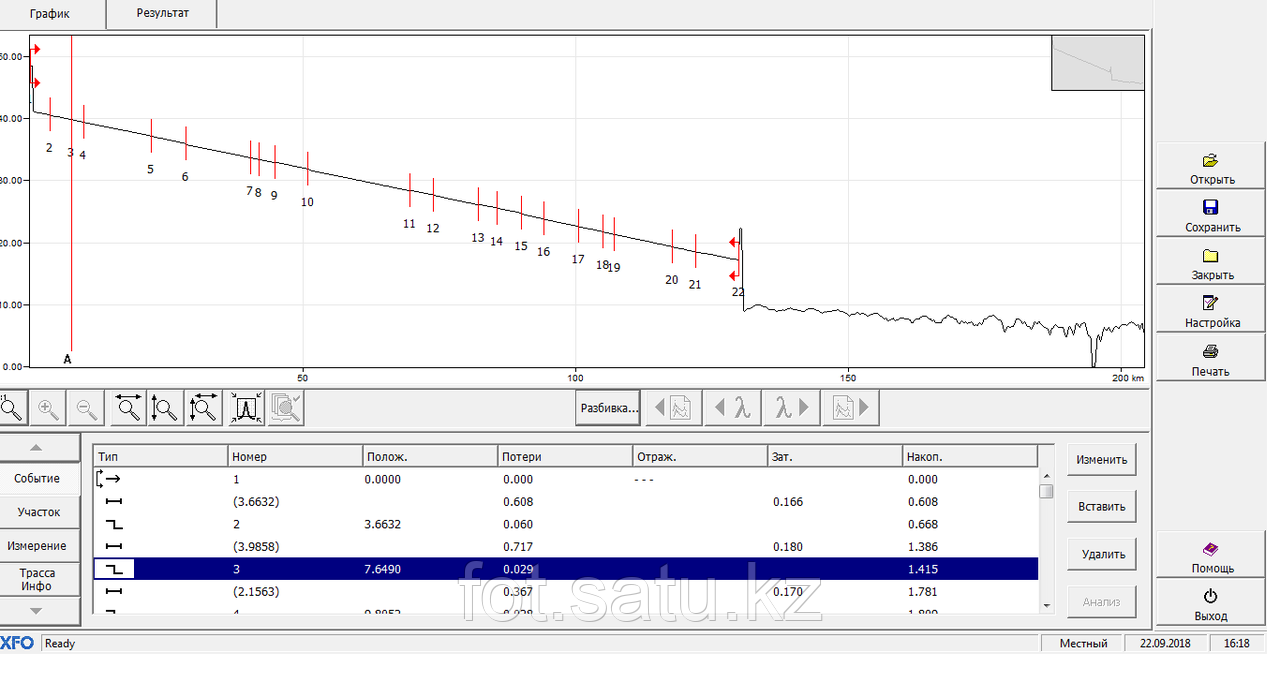Click the Выход power icon
This screenshot has width=1280, height=682.
[1210, 596]
